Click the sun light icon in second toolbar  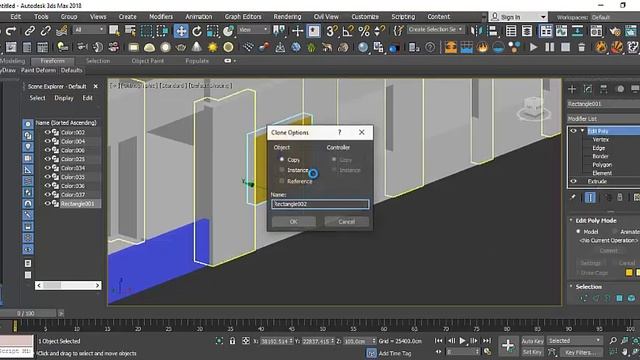[212, 47]
